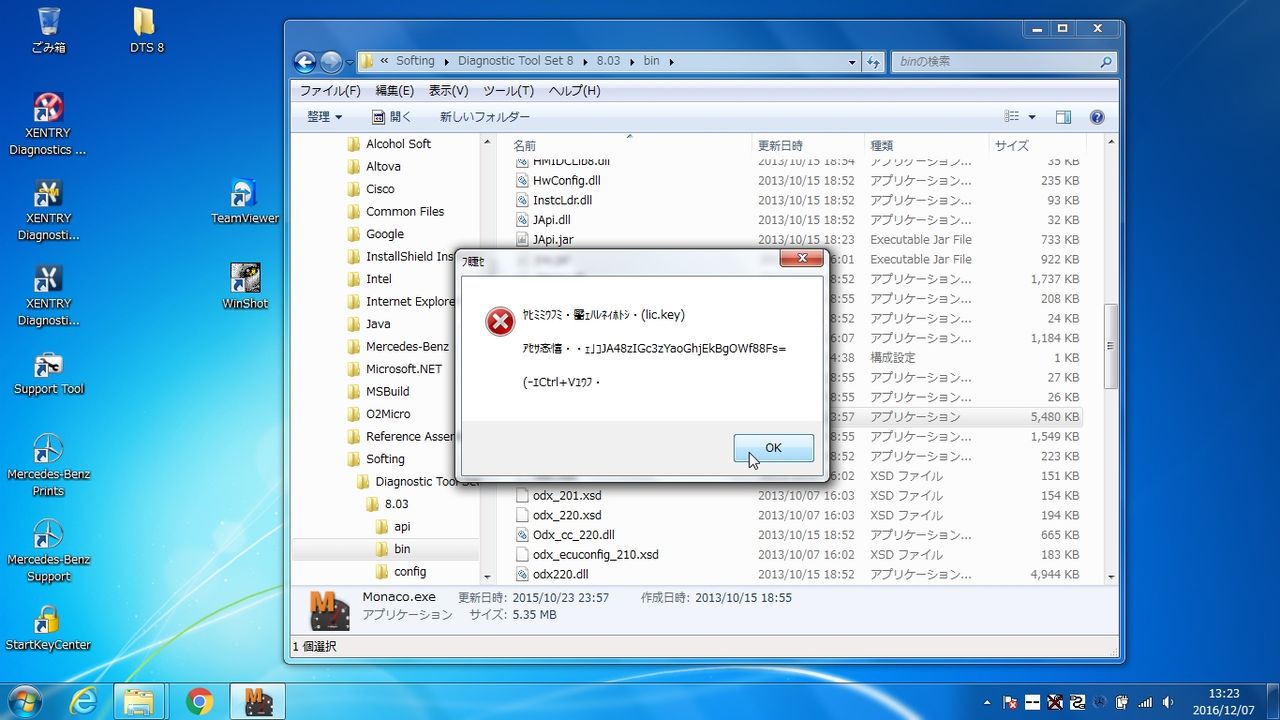The image size is (1280, 720).
Task: Click the HwConfig.dll file icon
Action: [x=522, y=181]
